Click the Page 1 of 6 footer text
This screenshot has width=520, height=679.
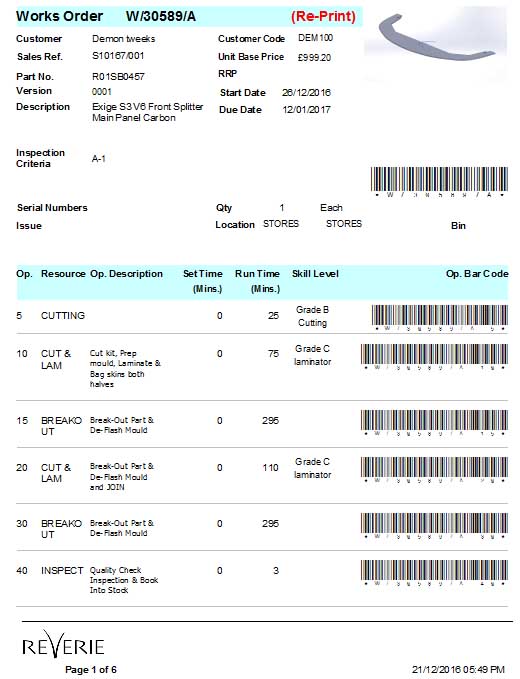pos(91,669)
